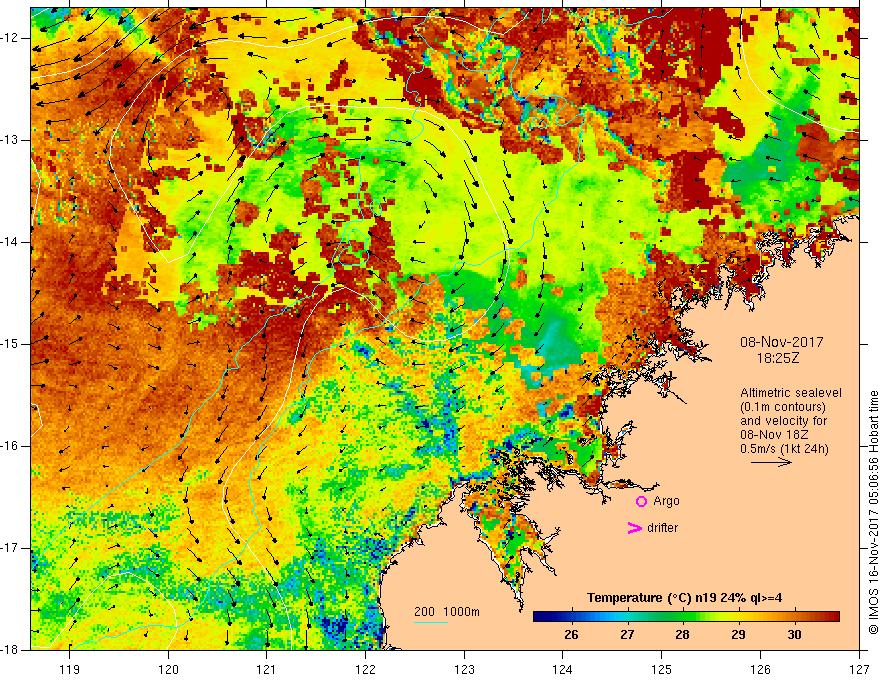Screen dimensions: 880x680
Task: Click latitude axis label '-13'
Action: (10, 140)
